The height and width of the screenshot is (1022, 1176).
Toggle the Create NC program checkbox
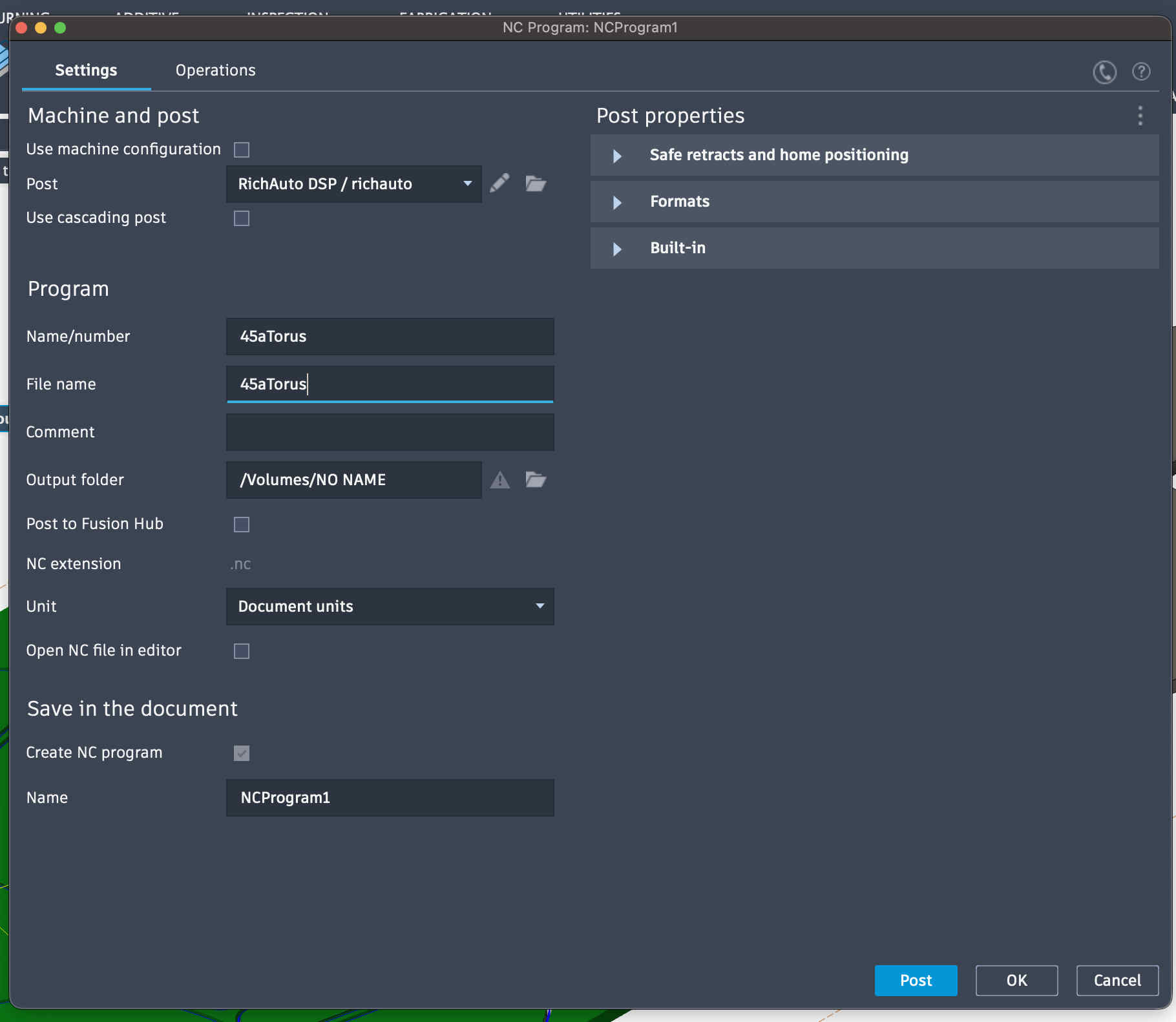pos(242,753)
